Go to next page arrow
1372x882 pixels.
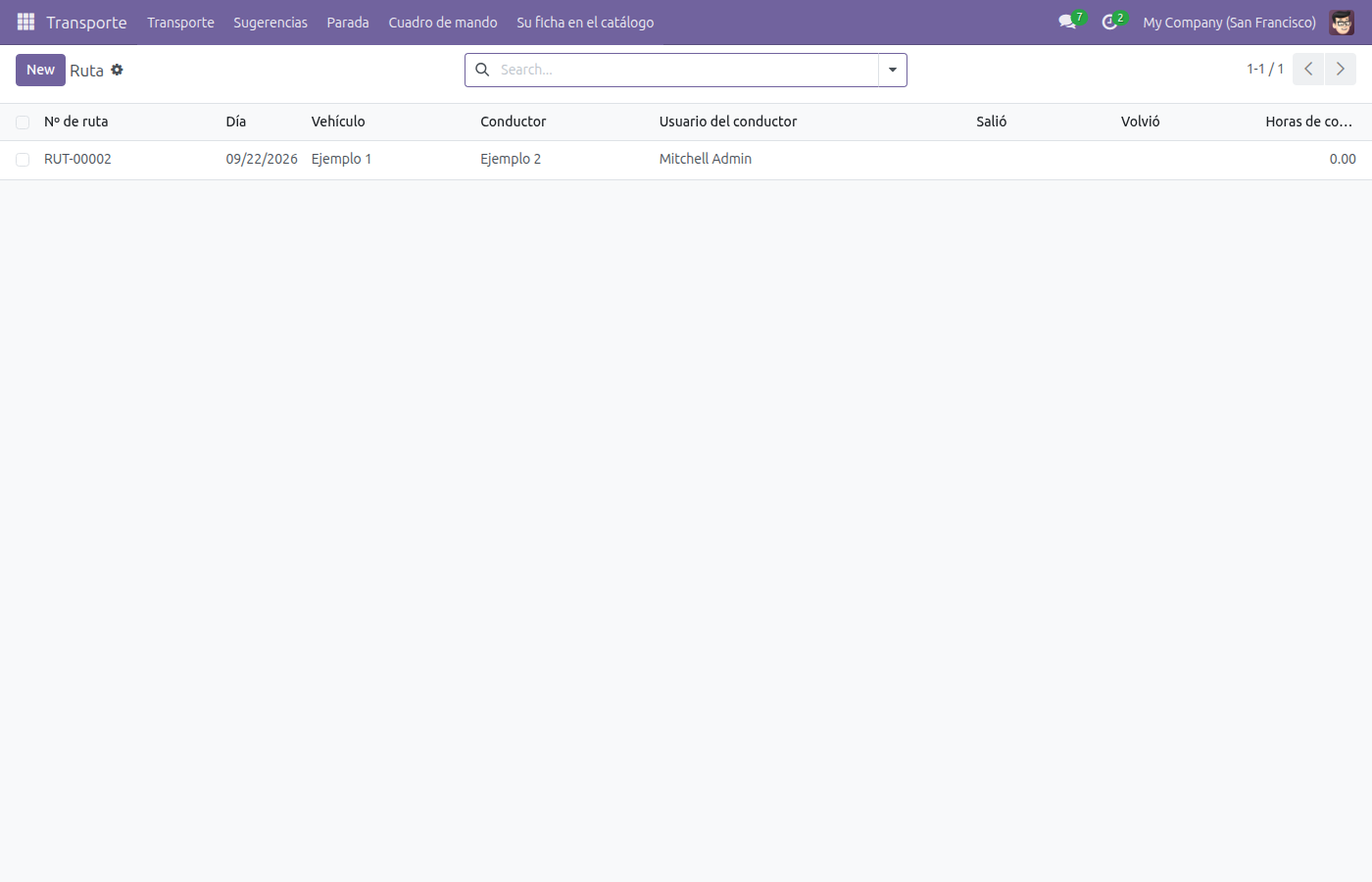pos(1341,70)
